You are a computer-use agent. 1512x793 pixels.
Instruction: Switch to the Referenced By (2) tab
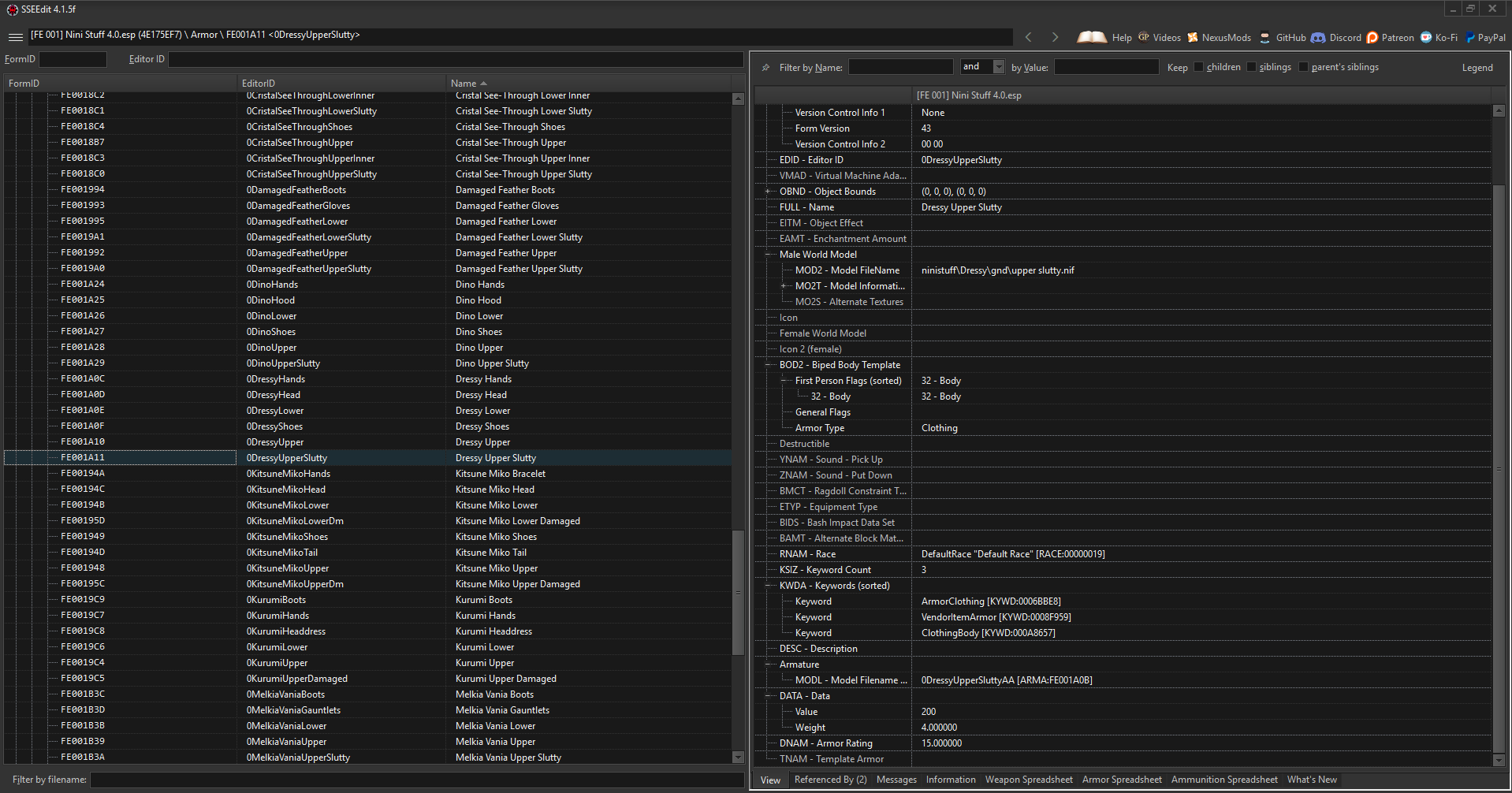coord(830,780)
